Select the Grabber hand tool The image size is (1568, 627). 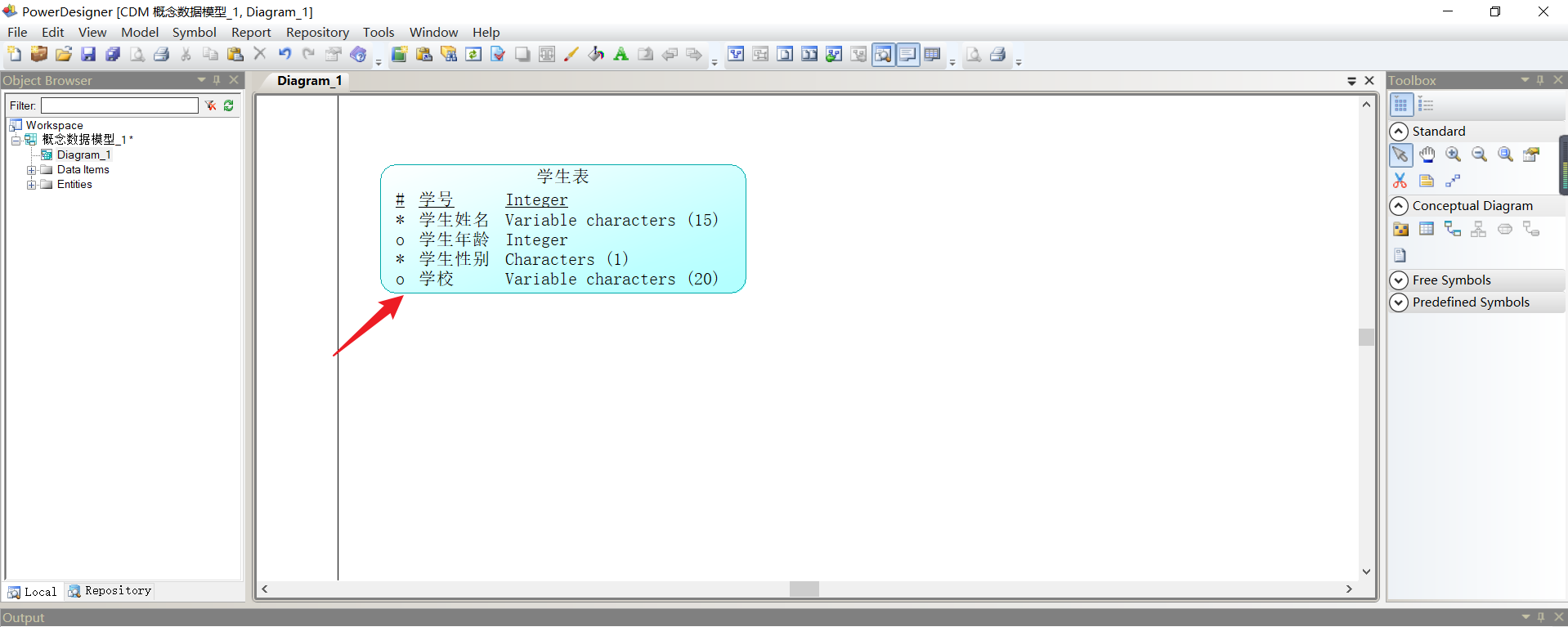[1427, 155]
